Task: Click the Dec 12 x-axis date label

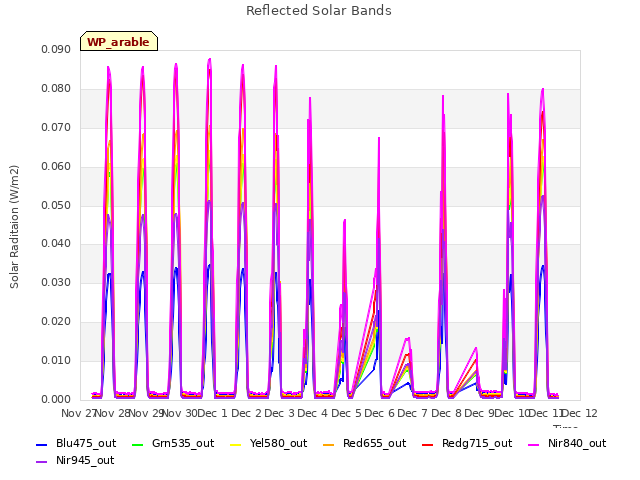Action: click(x=580, y=413)
